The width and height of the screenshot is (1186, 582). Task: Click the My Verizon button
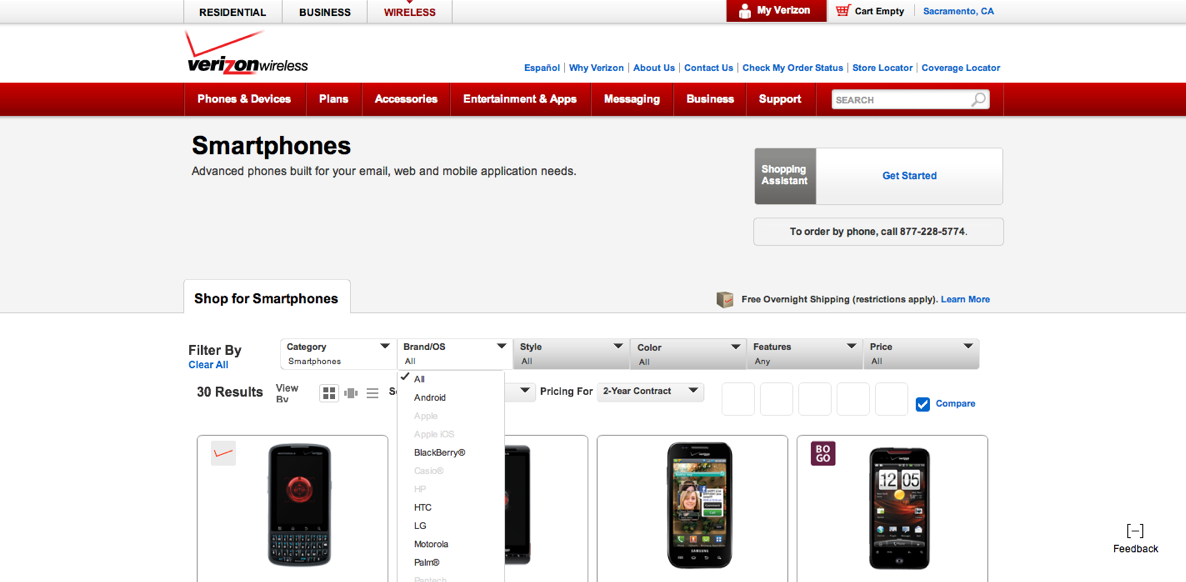point(776,11)
